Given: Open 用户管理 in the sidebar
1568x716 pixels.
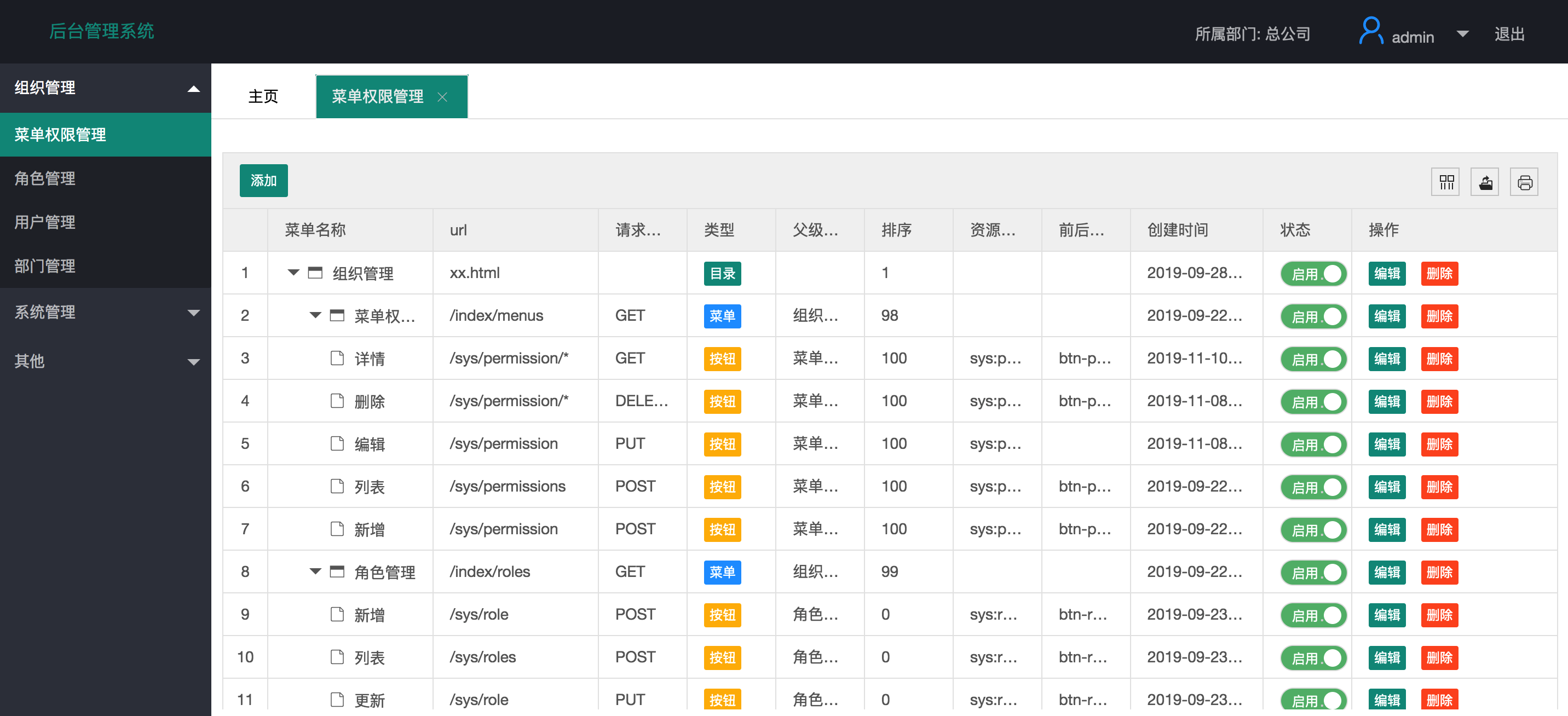Looking at the screenshot, I should (x=45, y=222).
